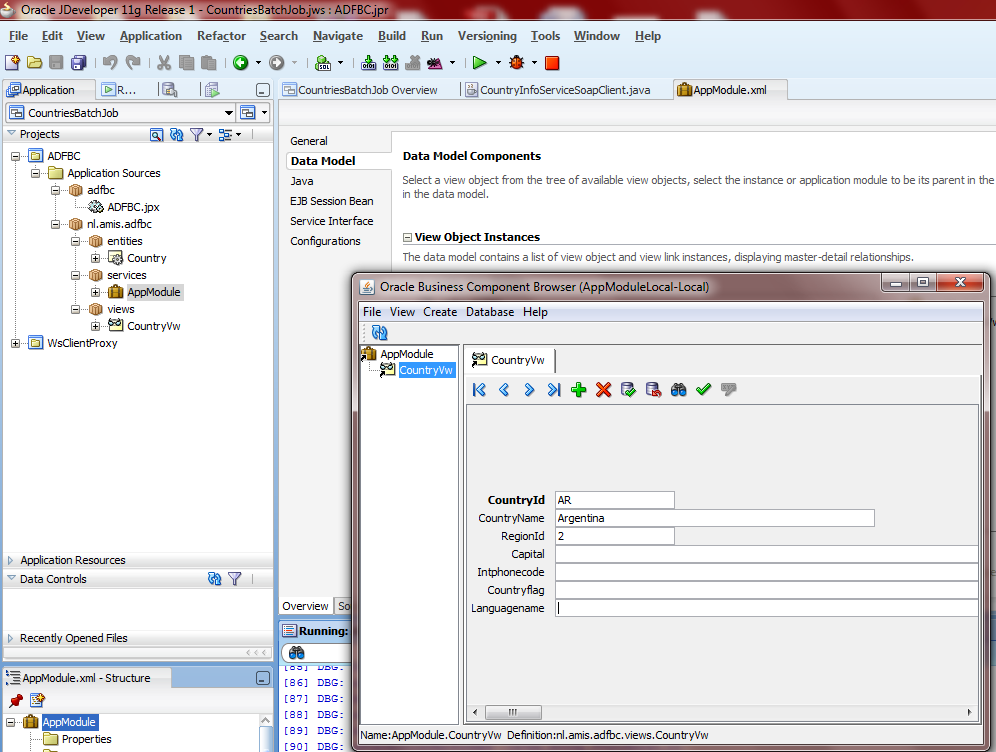Switch to CountryInfoServiceSoapClient.java tab
The height and width of the screenshot is (752, 996).
pos(565,90)
